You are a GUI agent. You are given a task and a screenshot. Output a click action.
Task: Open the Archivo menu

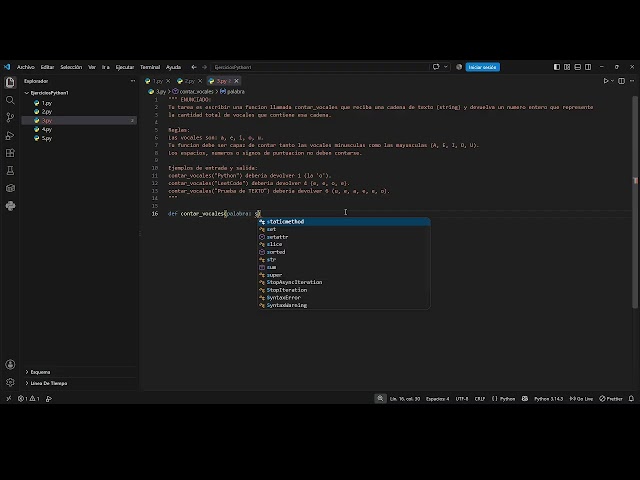(26, 67)
